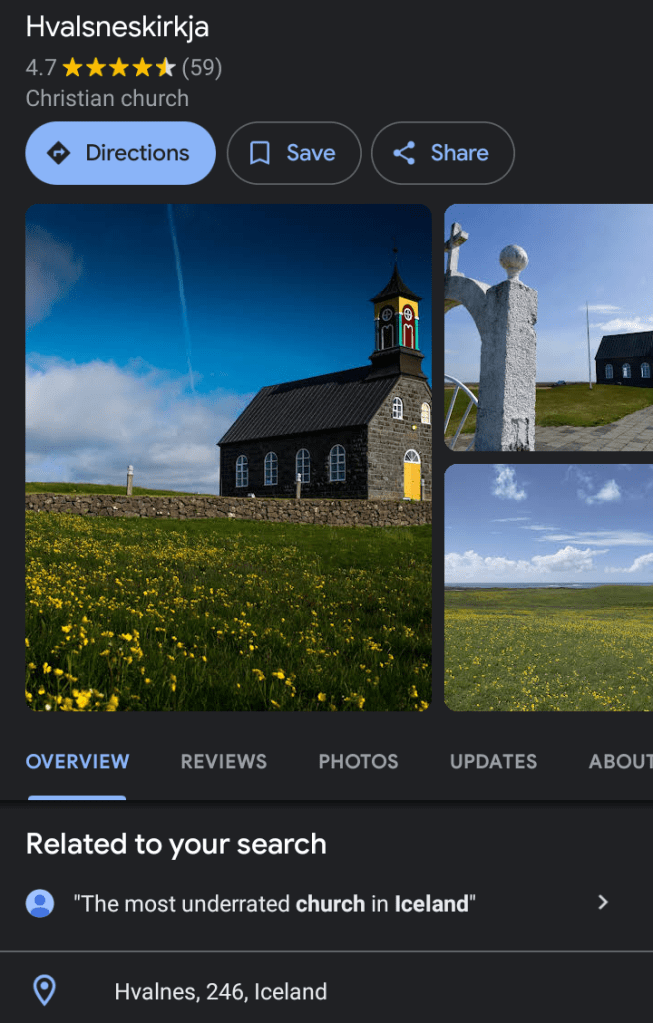
Task: Click the bookmark icon on Save
Action: pos(260,153)
